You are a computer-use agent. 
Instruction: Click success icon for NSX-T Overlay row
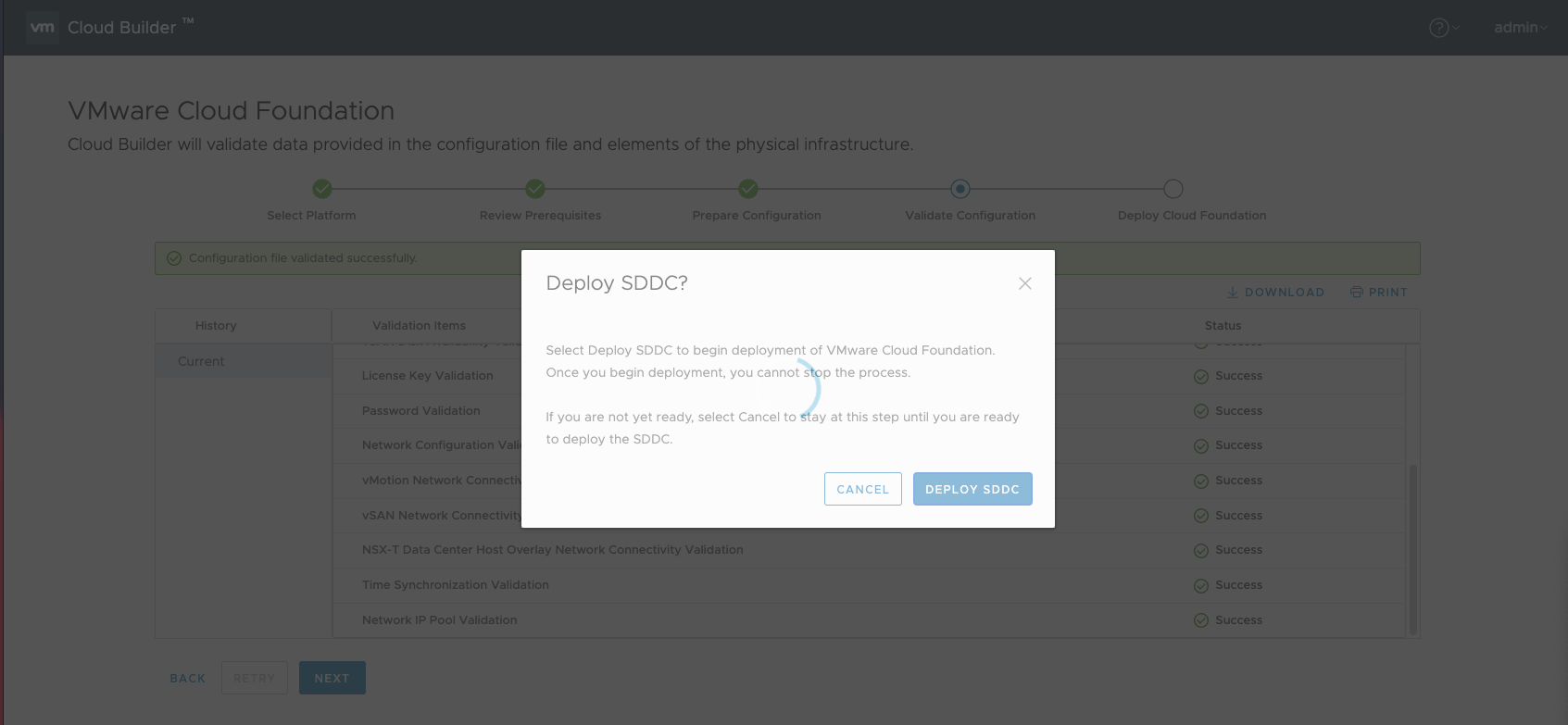[1201, 551]
